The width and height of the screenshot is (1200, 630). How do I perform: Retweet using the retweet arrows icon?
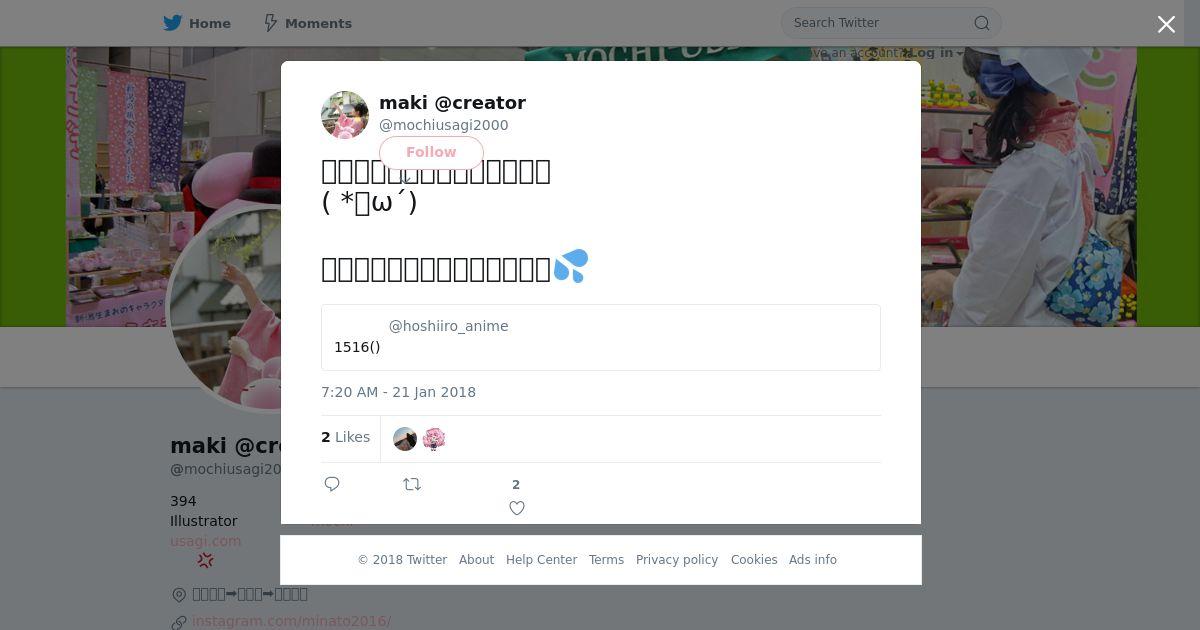pyautogui.click(x=412, y=484)
